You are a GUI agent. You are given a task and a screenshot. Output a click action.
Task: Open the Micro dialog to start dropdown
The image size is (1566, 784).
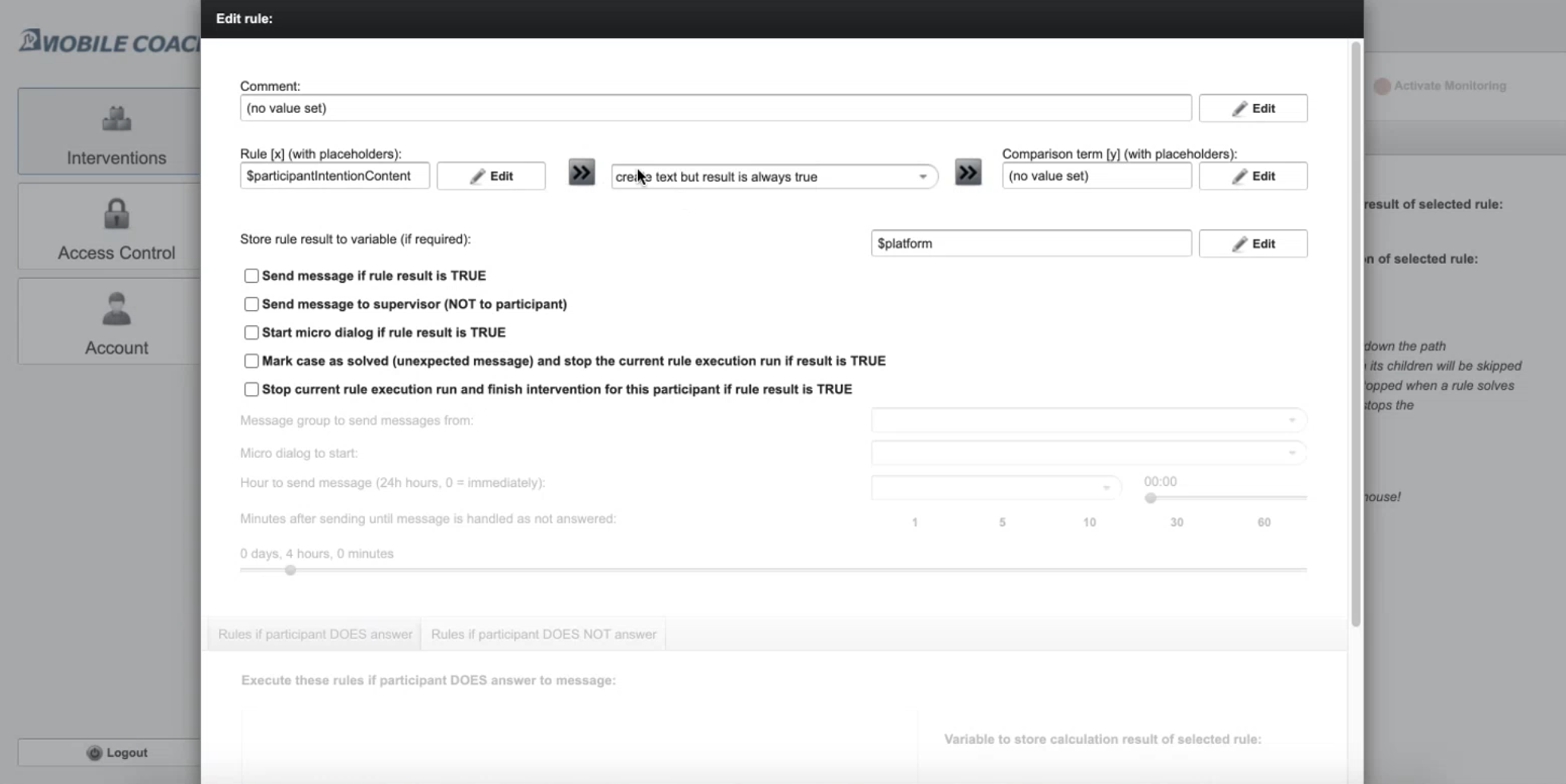point(1087,453)
